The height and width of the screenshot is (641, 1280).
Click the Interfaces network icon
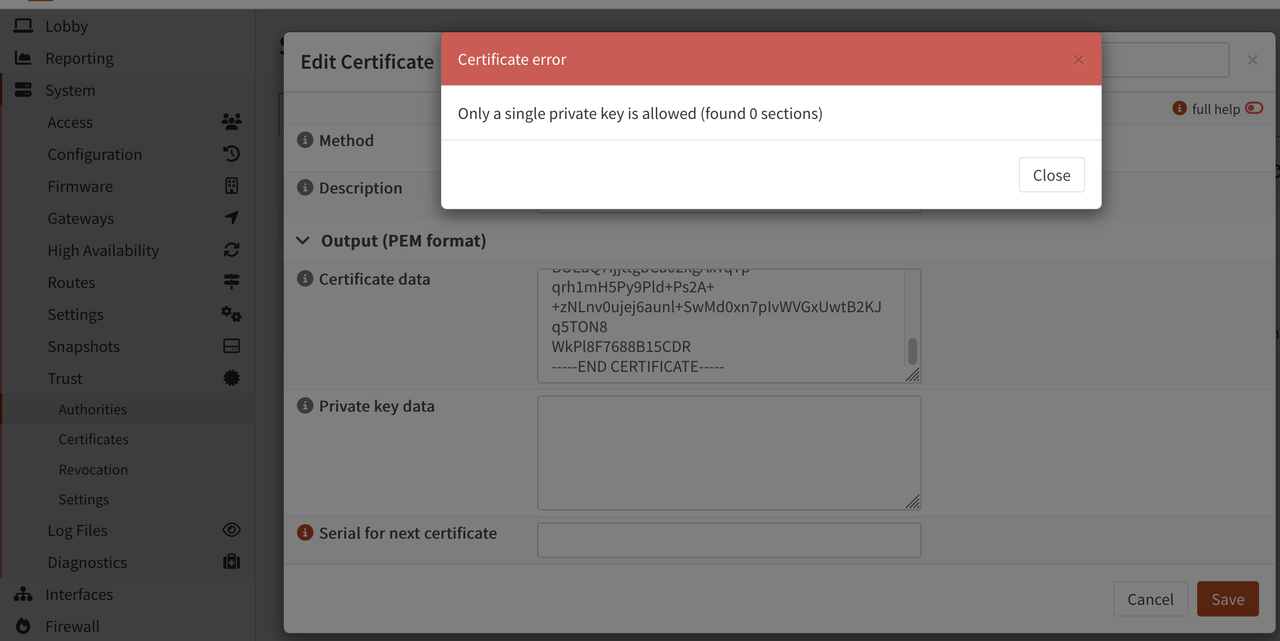pos(23,594)
